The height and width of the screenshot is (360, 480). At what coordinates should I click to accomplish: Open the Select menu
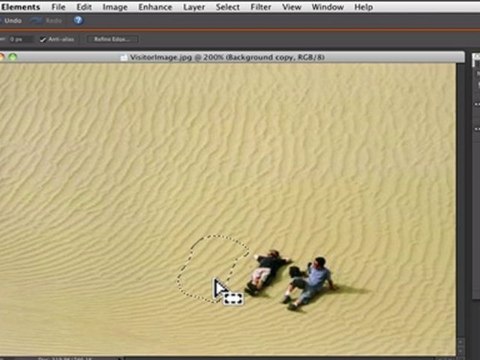tap(227, 7)
